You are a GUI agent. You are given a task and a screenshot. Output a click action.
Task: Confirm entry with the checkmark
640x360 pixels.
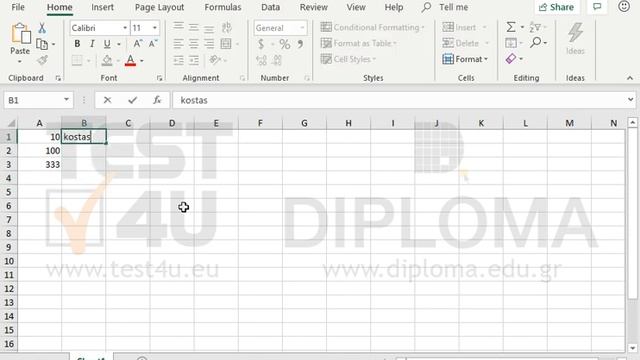[132, 100]
